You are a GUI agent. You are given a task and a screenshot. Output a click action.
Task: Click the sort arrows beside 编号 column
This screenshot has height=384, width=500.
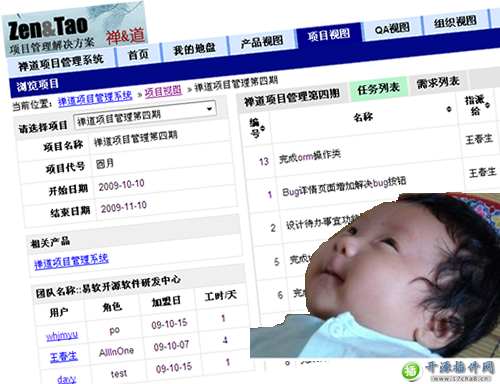click(x=263, y=128)
